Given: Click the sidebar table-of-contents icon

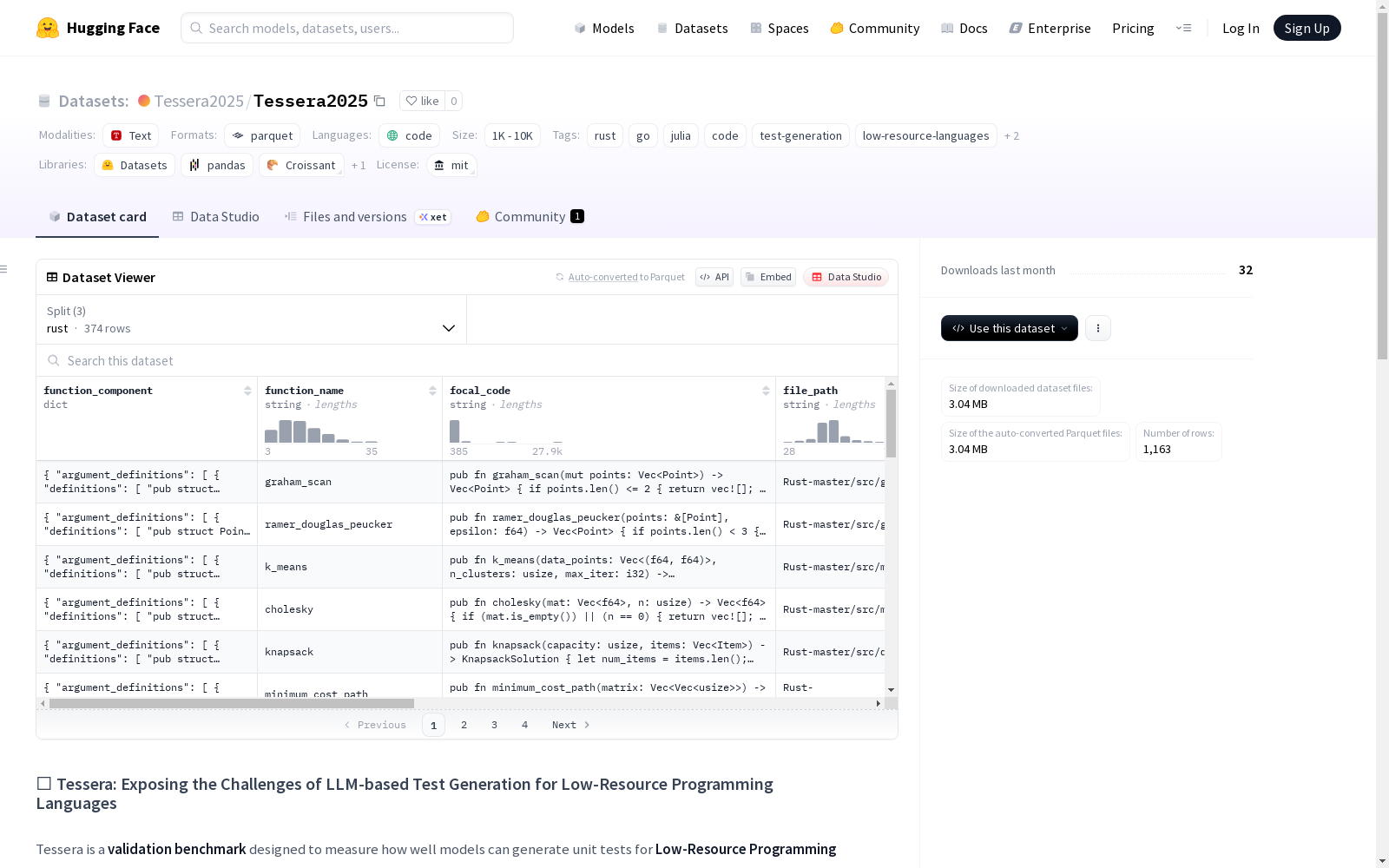Looking at the screenshot, I should pos(3,269).
